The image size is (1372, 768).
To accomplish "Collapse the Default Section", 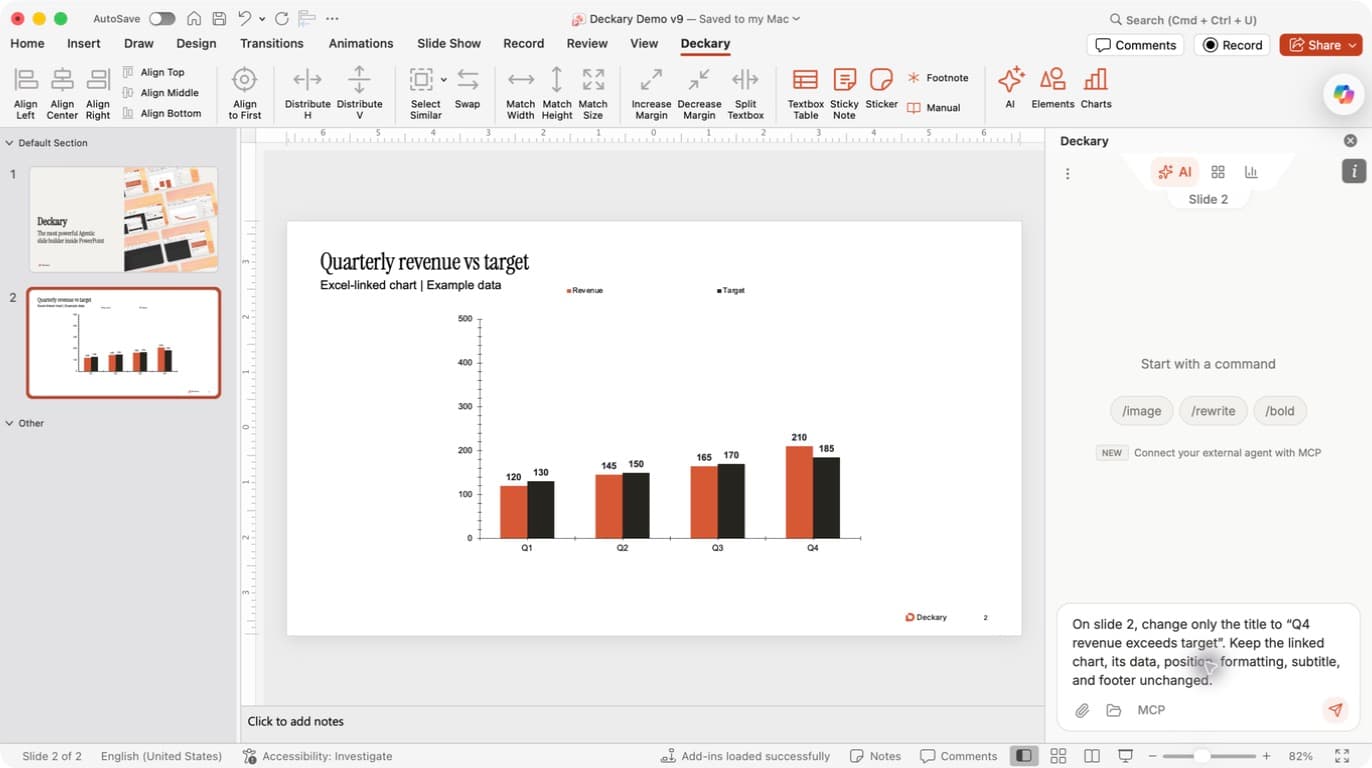I will [x=10, y=143].
